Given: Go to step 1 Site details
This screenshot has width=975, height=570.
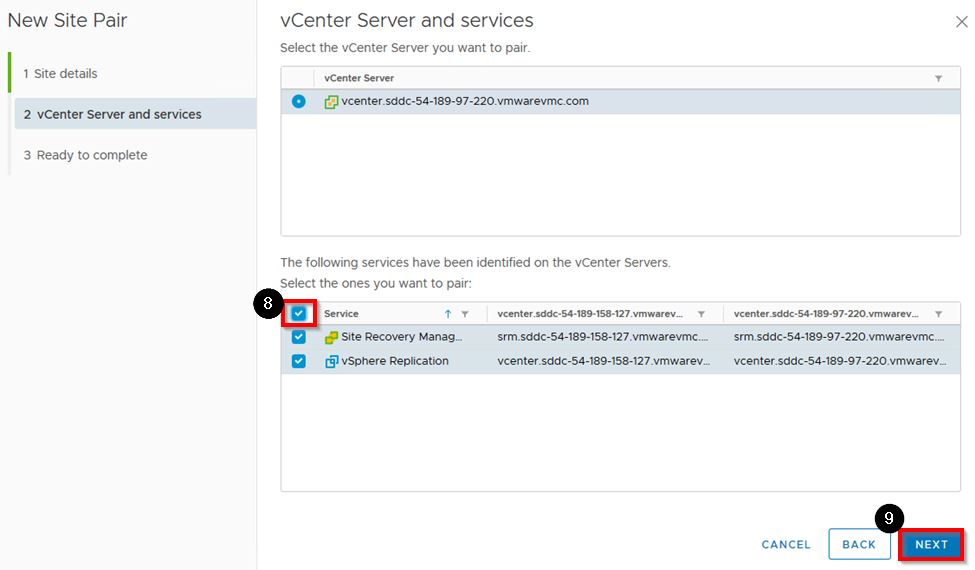Looking at the screenshot, I should coord(66,74).
